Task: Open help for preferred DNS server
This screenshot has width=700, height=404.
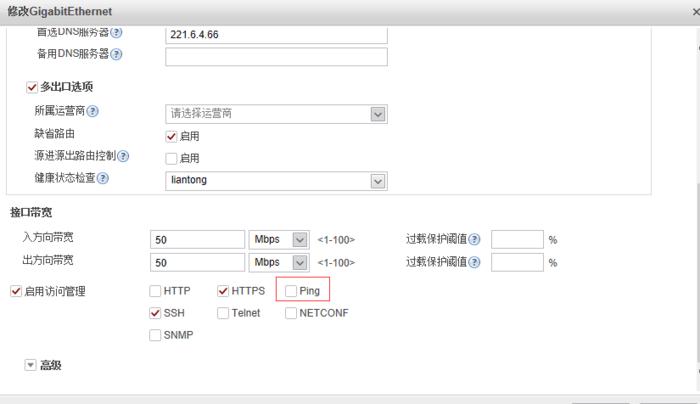Action: (116, 32)
